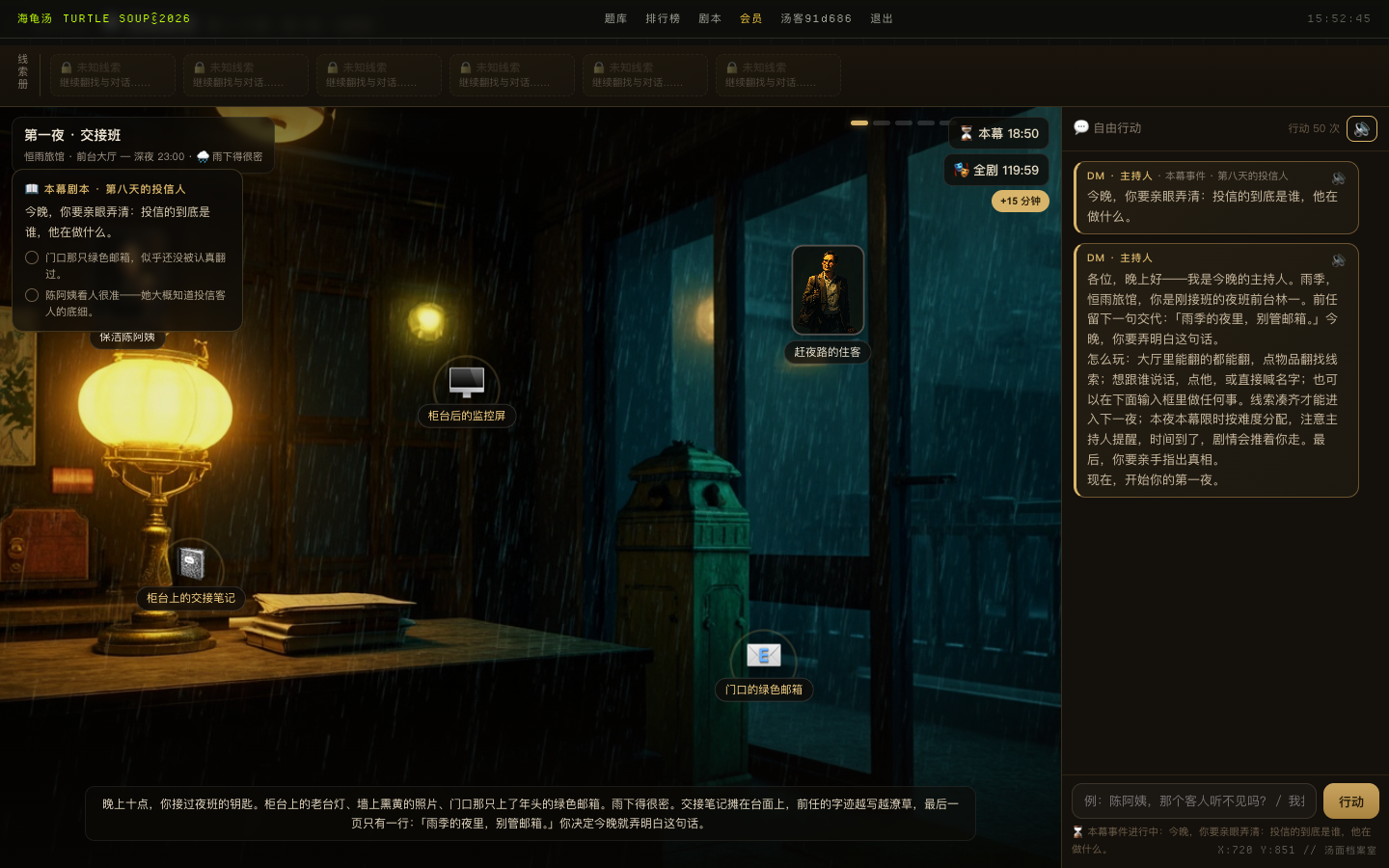This screenshot has width=1389, height=868.
Task: Click the 全剧 119:59 timer badge
Action: (996, 171)
